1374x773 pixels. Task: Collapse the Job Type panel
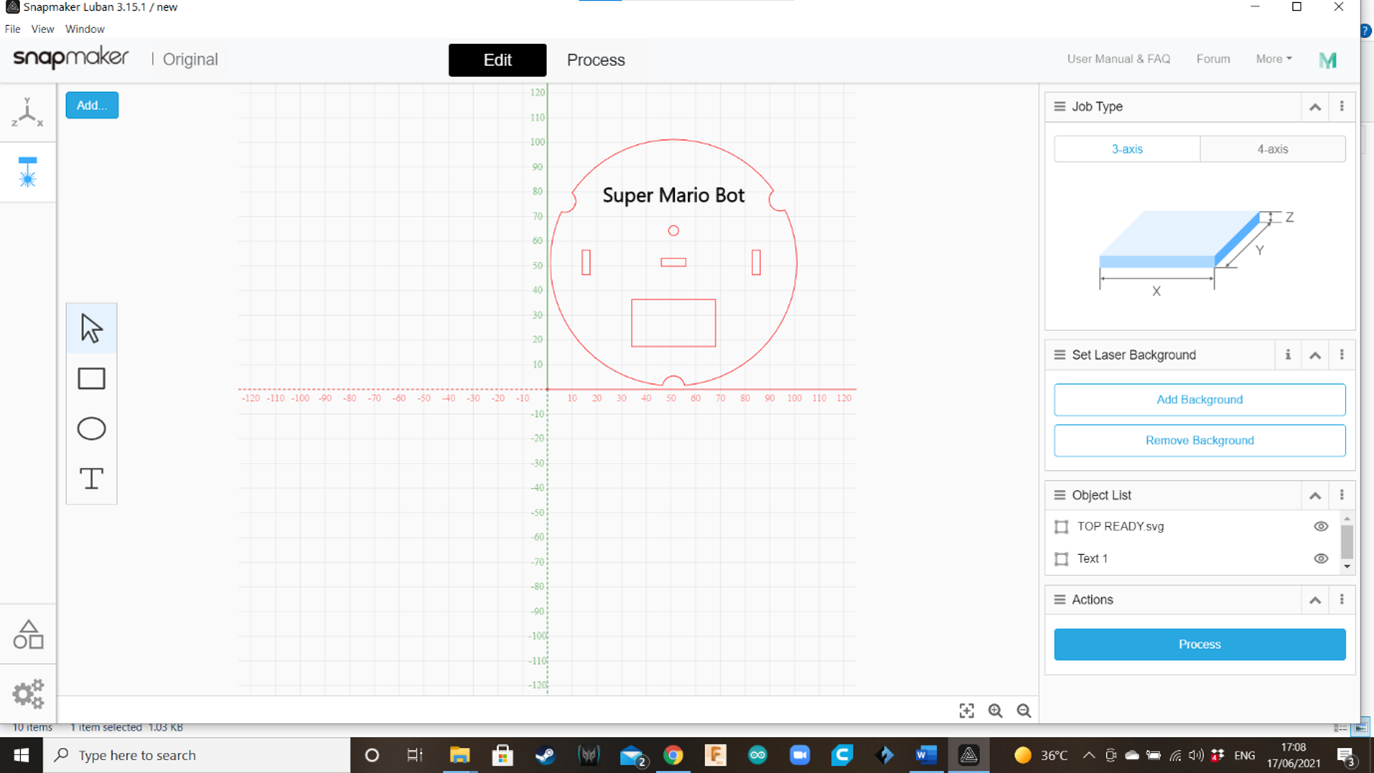(1315, 107)
